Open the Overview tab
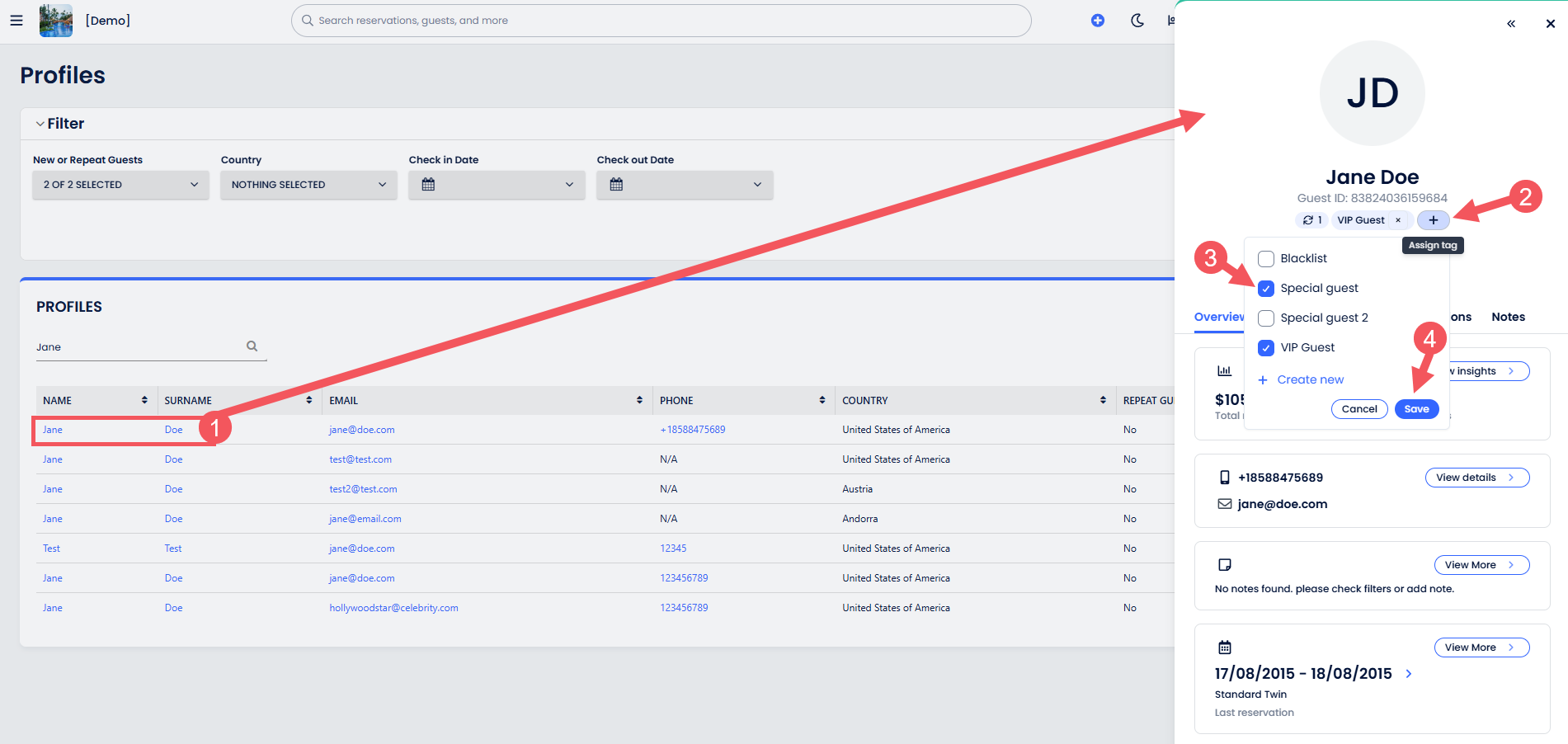 pos(1219,317)
